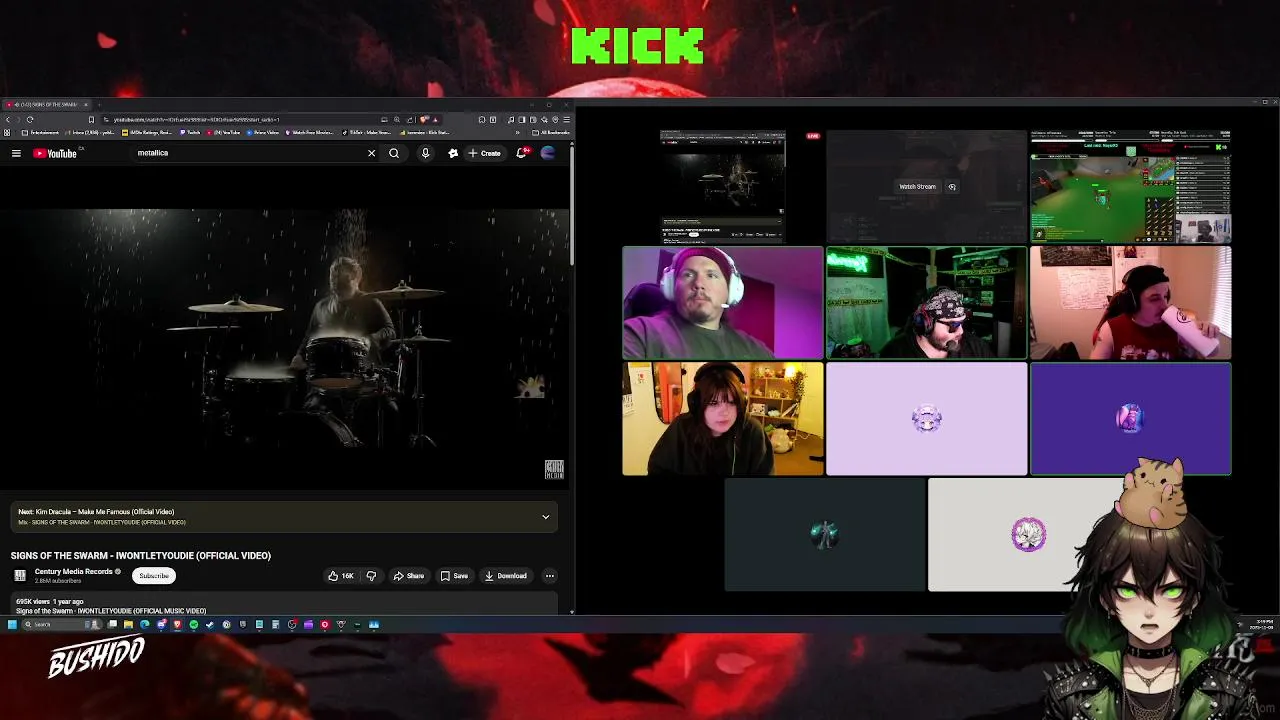Select the Signs of the Swarm browser tab
1280x720 pixels.
pyautogui.click(x=46, y=104)
